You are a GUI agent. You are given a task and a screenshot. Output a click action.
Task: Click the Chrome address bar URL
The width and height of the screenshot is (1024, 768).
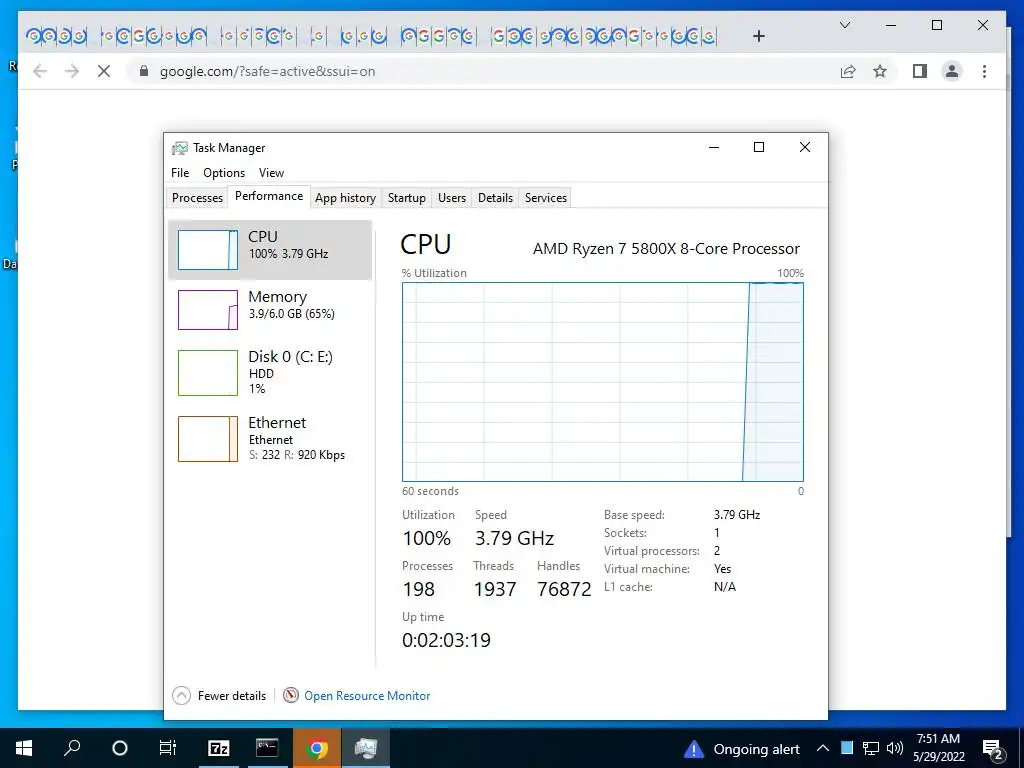click(268, 71)
